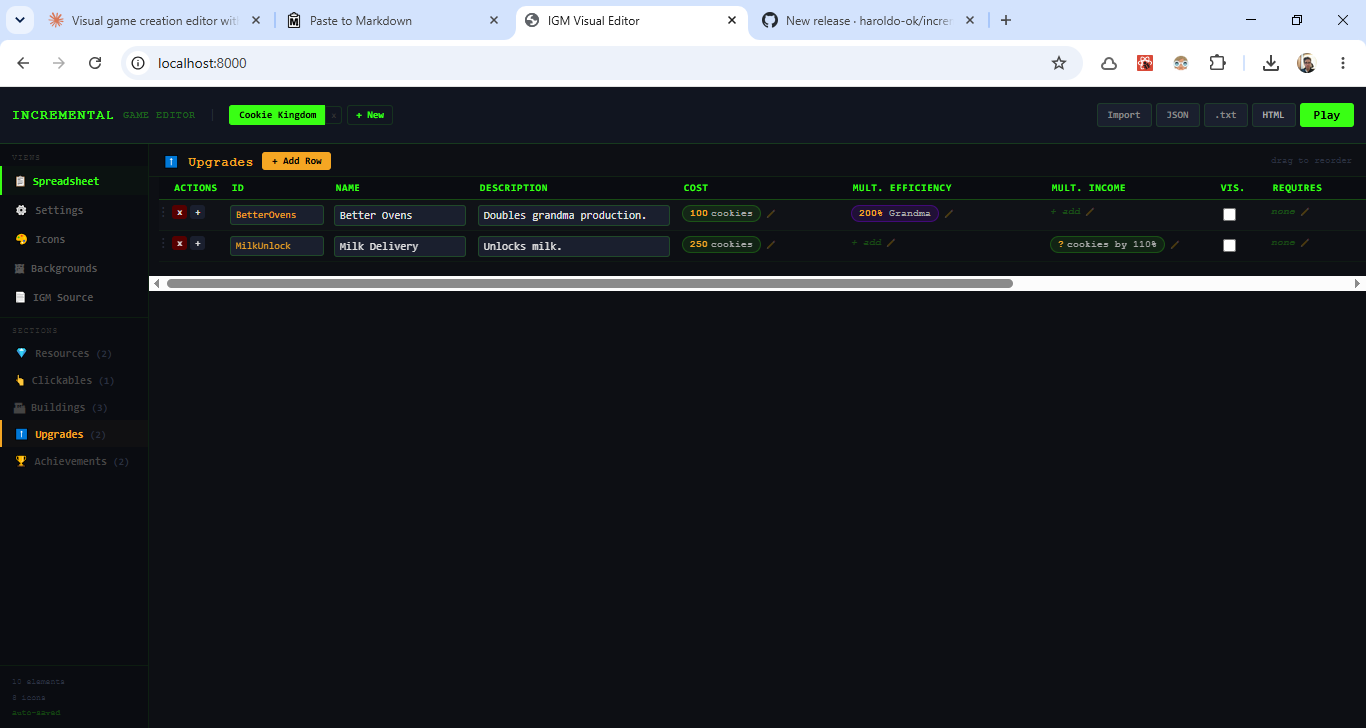
Task: Create a new project with + New
Action: [x=370, y=115]
